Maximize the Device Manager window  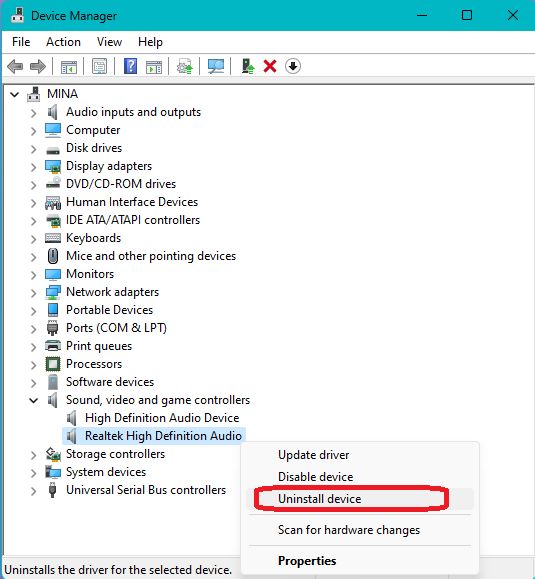[x=467, y=16]
